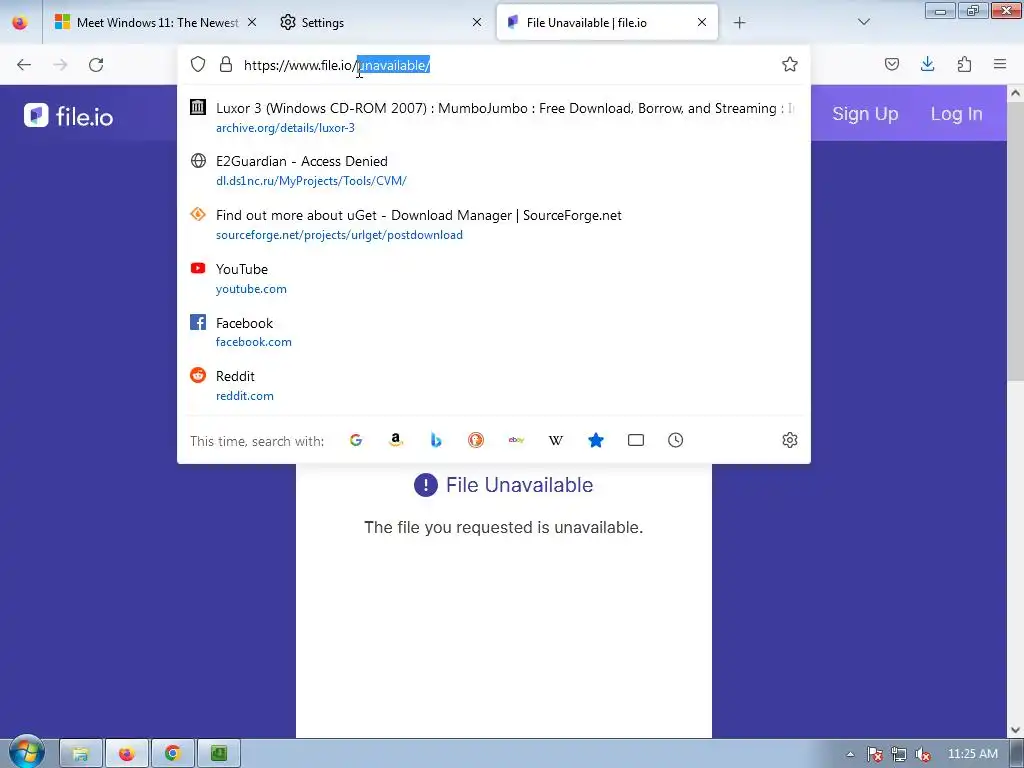Click the 11:25 AM clock
1024x768 pixels.
point(972,754)
